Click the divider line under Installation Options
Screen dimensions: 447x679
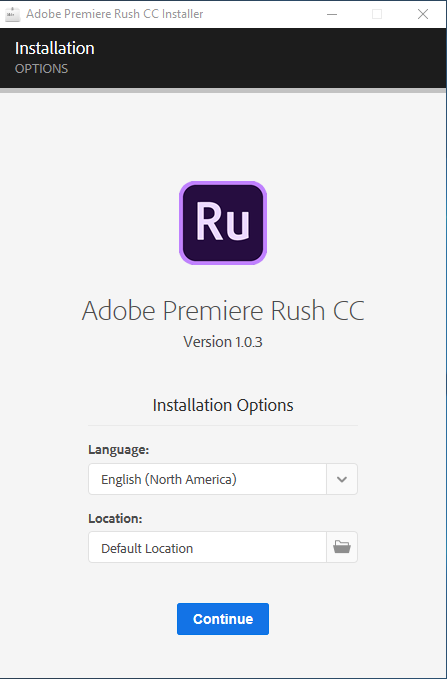pyautogui.click(x=223, y=425)
